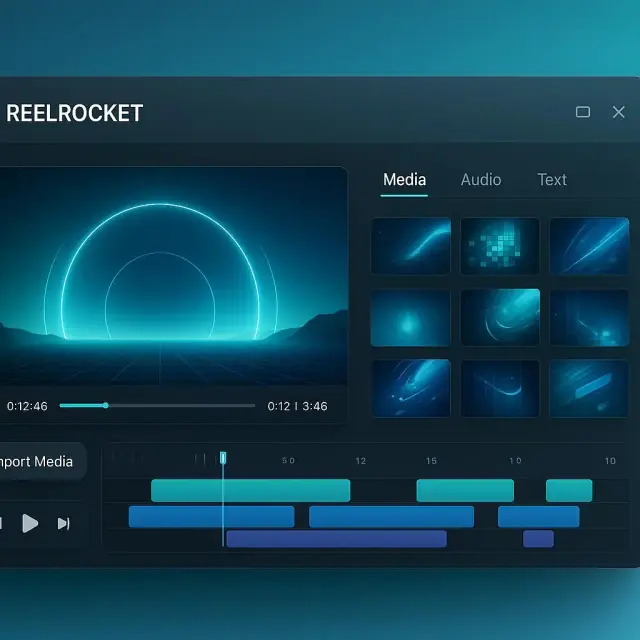Select the pixel grid media thumbnail

tap(500, 246)
